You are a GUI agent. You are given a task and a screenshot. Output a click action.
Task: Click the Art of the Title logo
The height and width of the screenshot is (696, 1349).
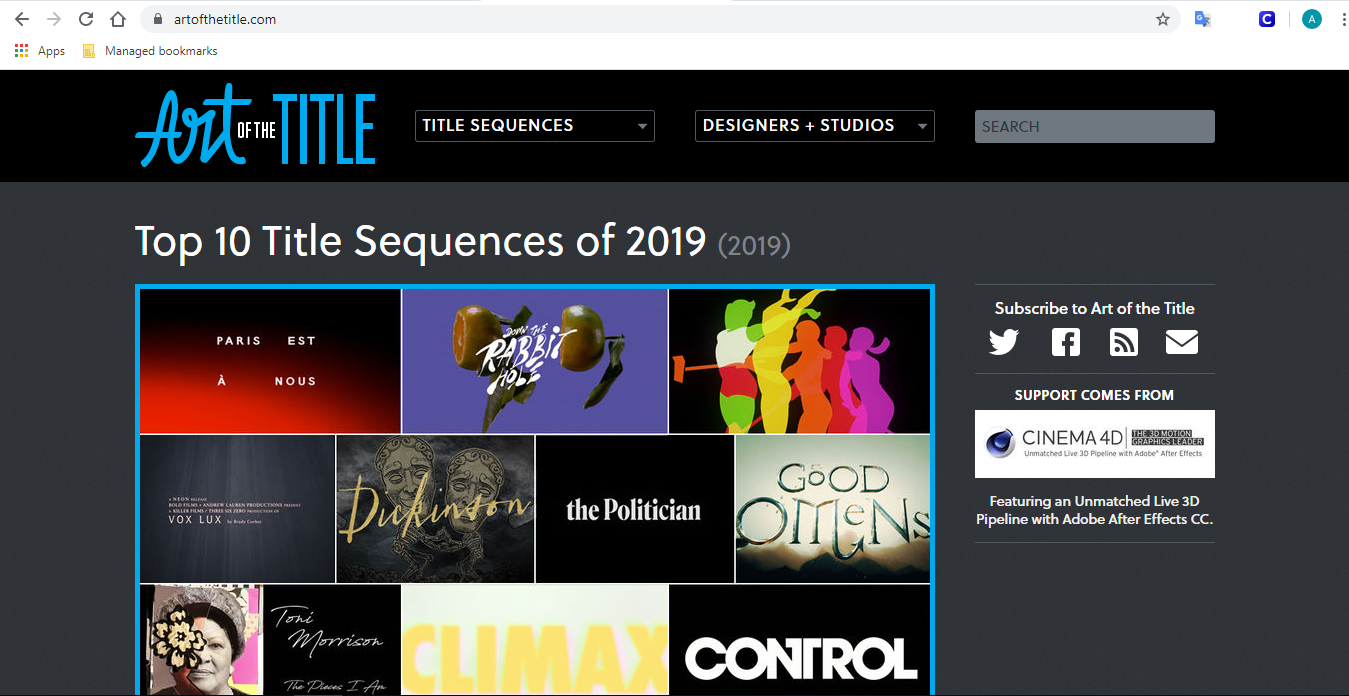256,125
